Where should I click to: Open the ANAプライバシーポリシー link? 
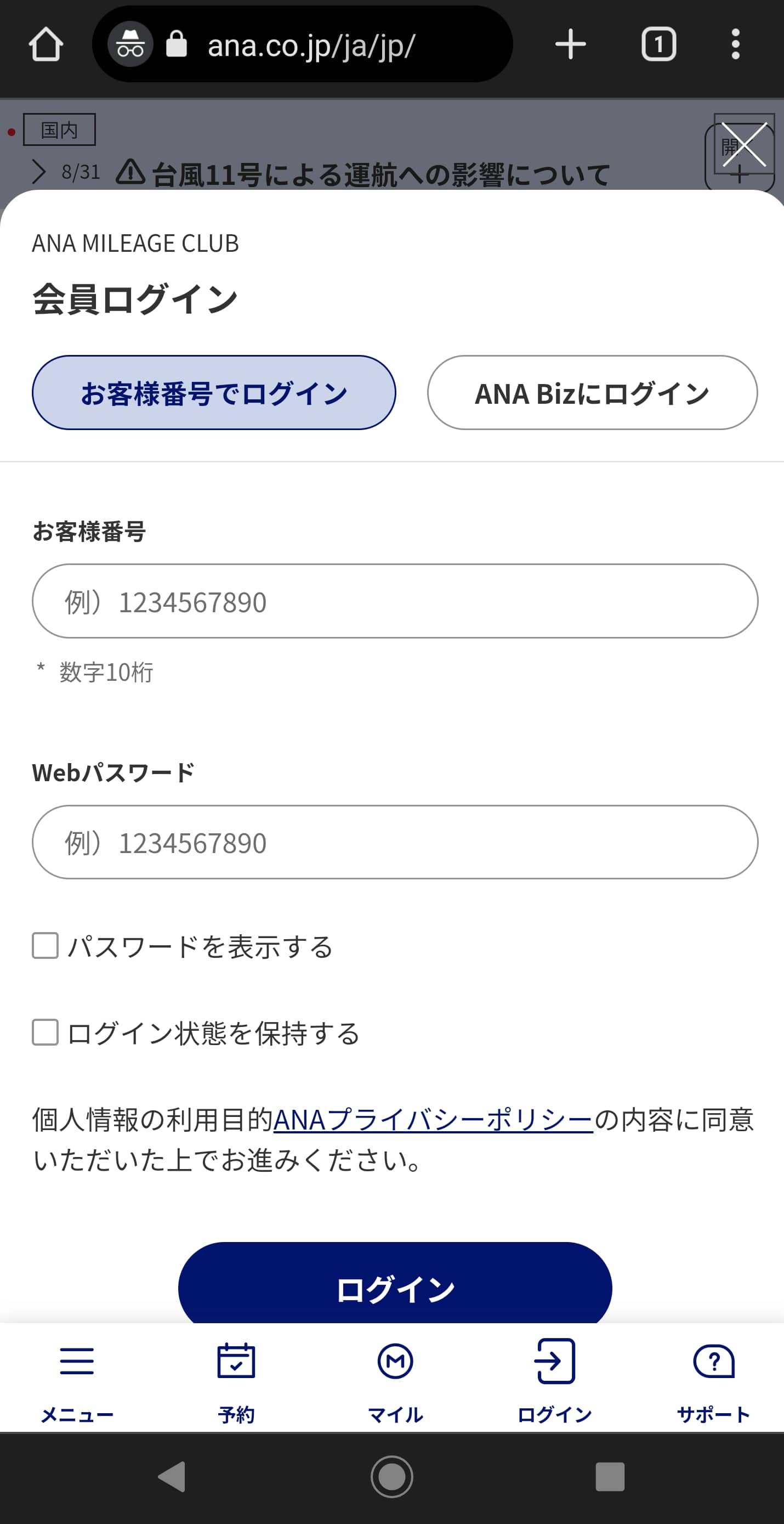pos(433,1120)
